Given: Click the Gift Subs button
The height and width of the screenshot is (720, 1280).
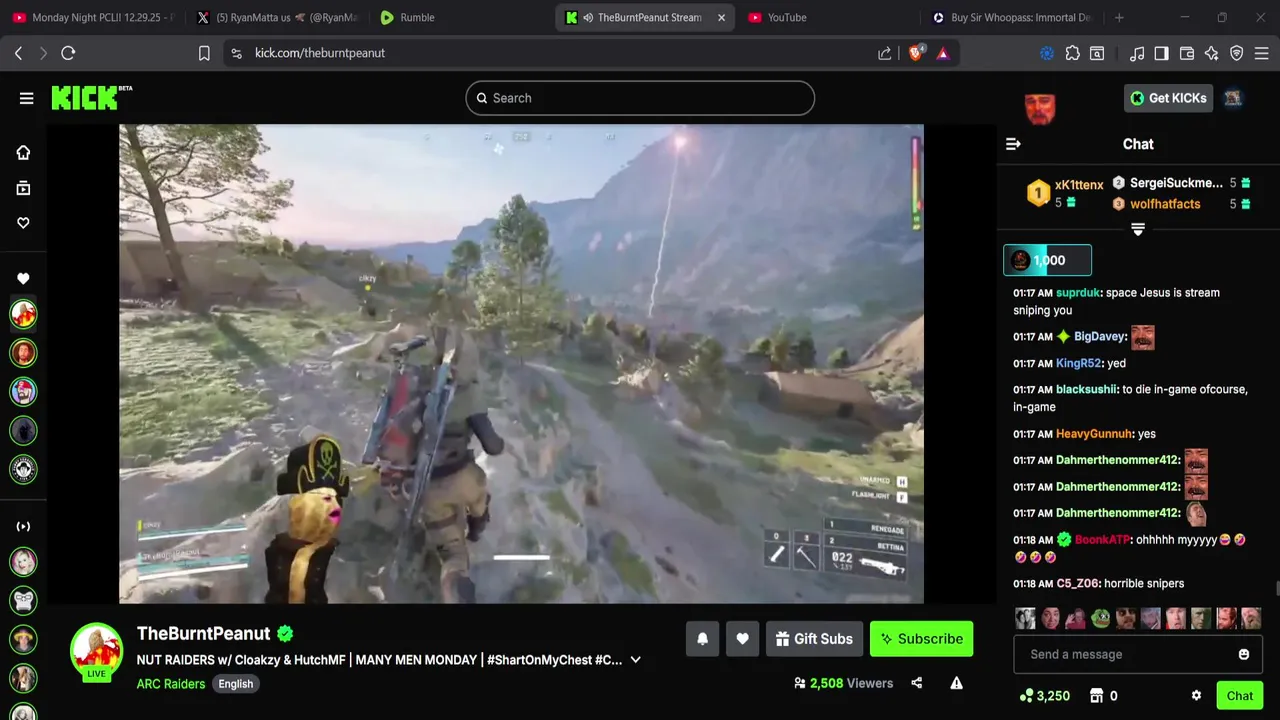Looking at the screenshot, I should (814, 639).
